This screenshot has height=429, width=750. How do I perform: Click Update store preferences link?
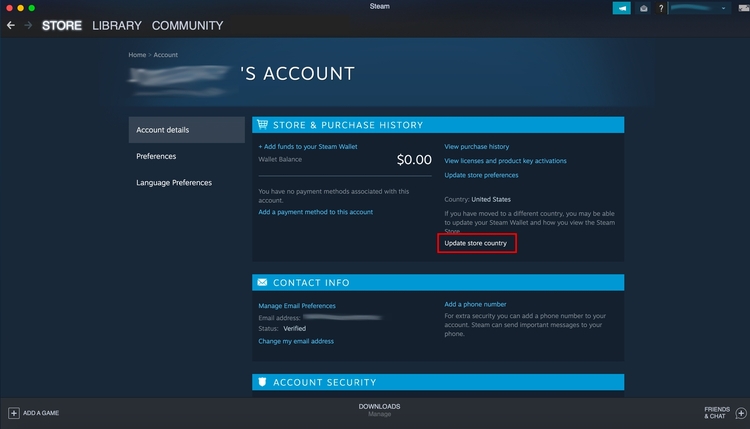coord(481,175)
